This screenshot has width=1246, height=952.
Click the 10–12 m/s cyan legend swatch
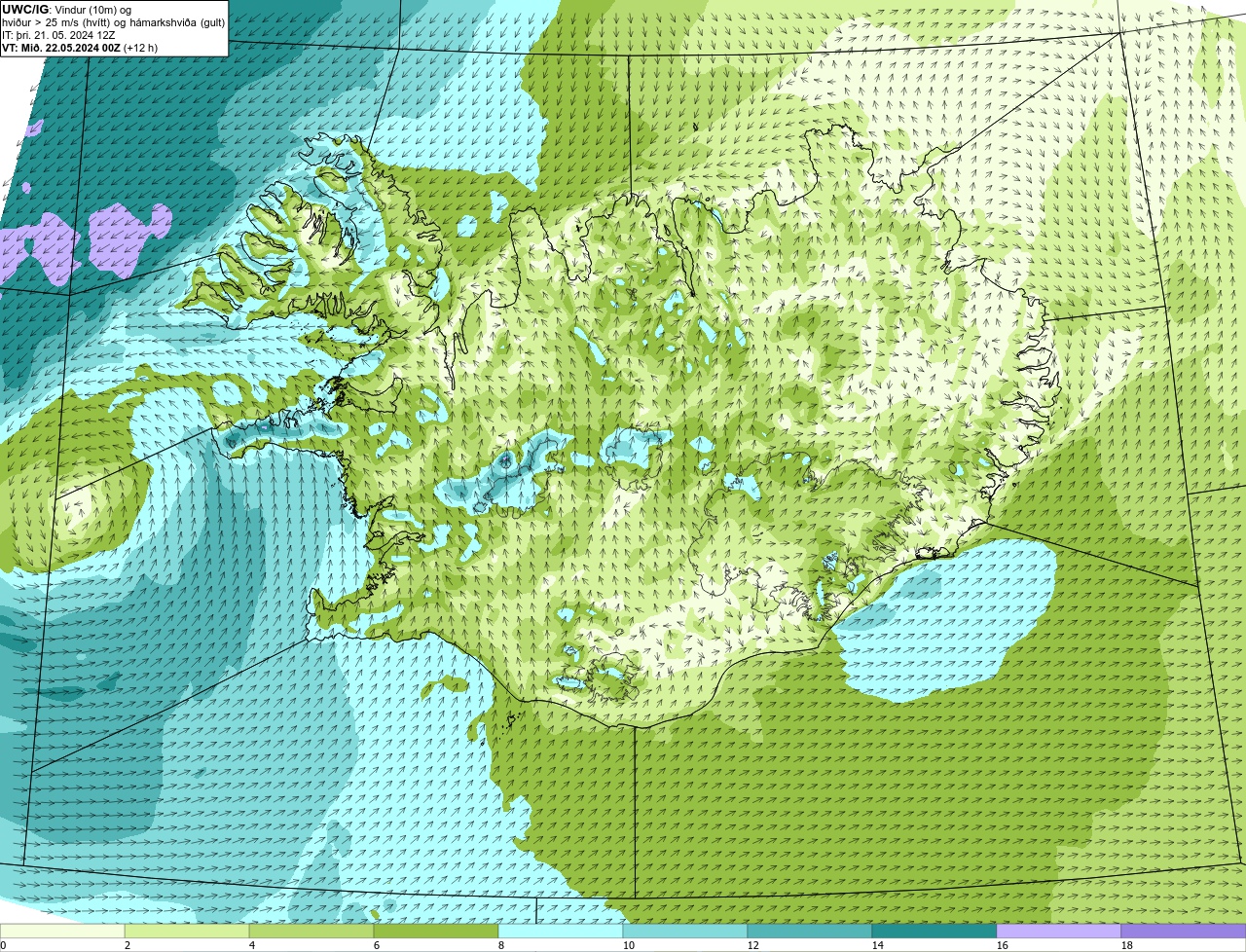pos(685,931)
